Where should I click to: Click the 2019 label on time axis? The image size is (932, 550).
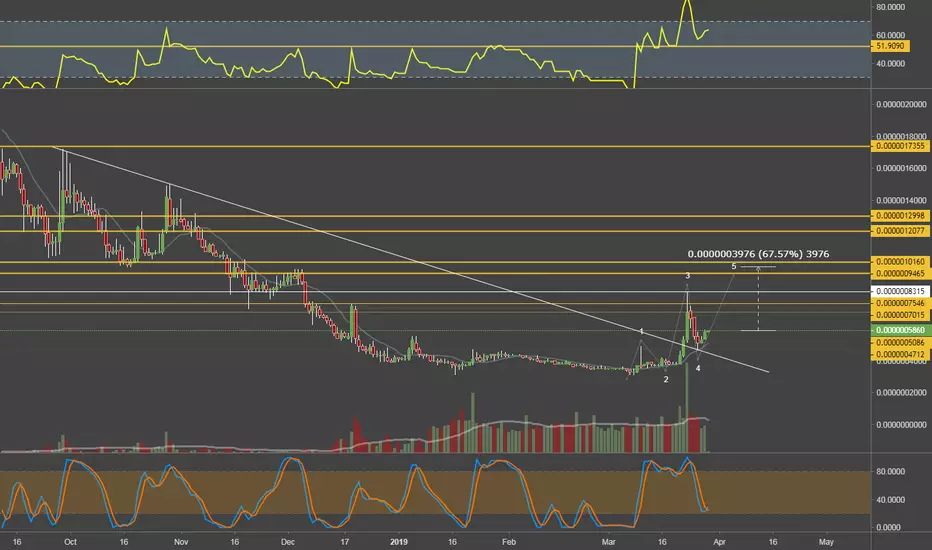point(399,542)
